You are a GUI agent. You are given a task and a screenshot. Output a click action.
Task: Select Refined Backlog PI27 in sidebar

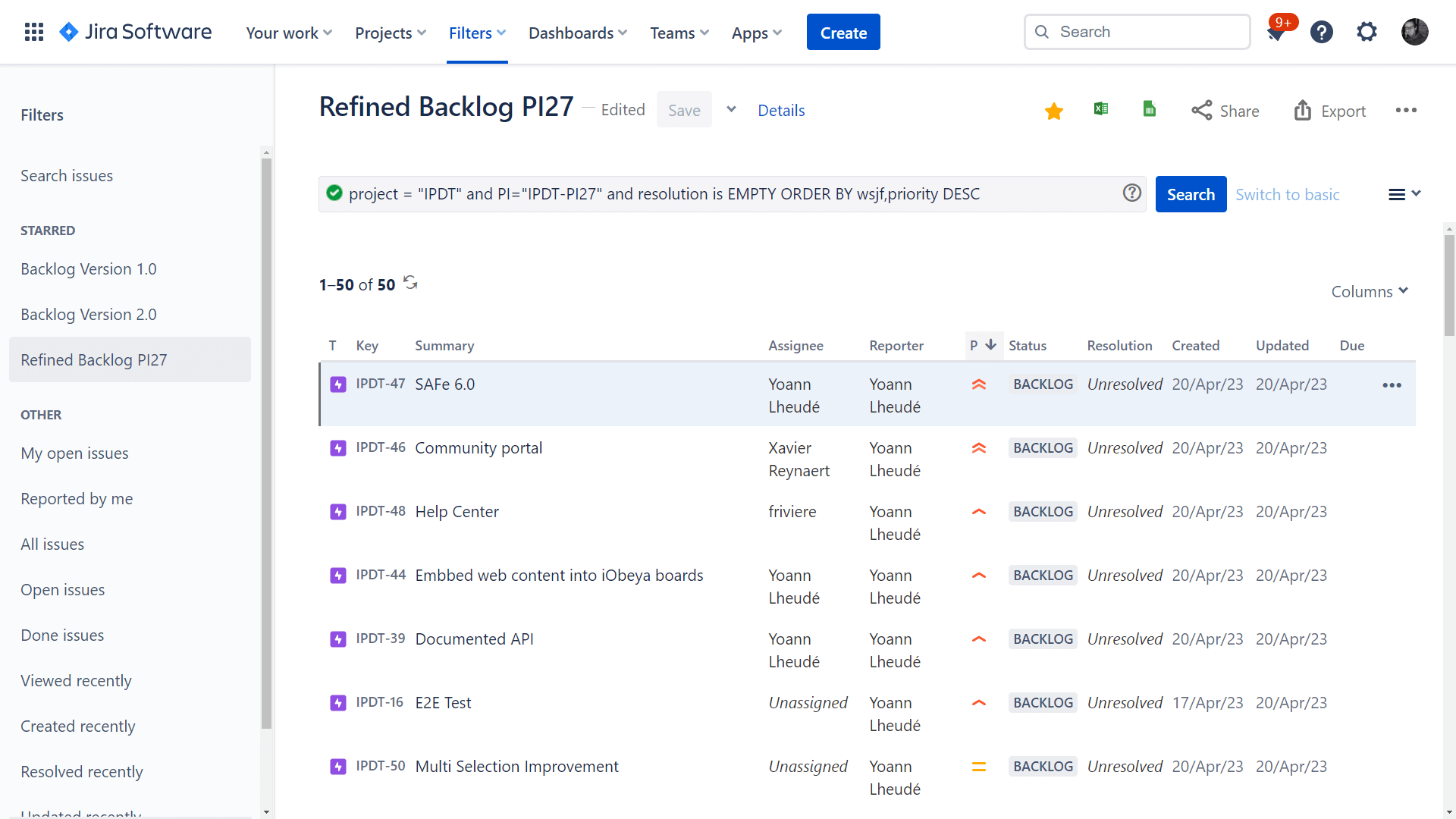[x=130, y=359]
